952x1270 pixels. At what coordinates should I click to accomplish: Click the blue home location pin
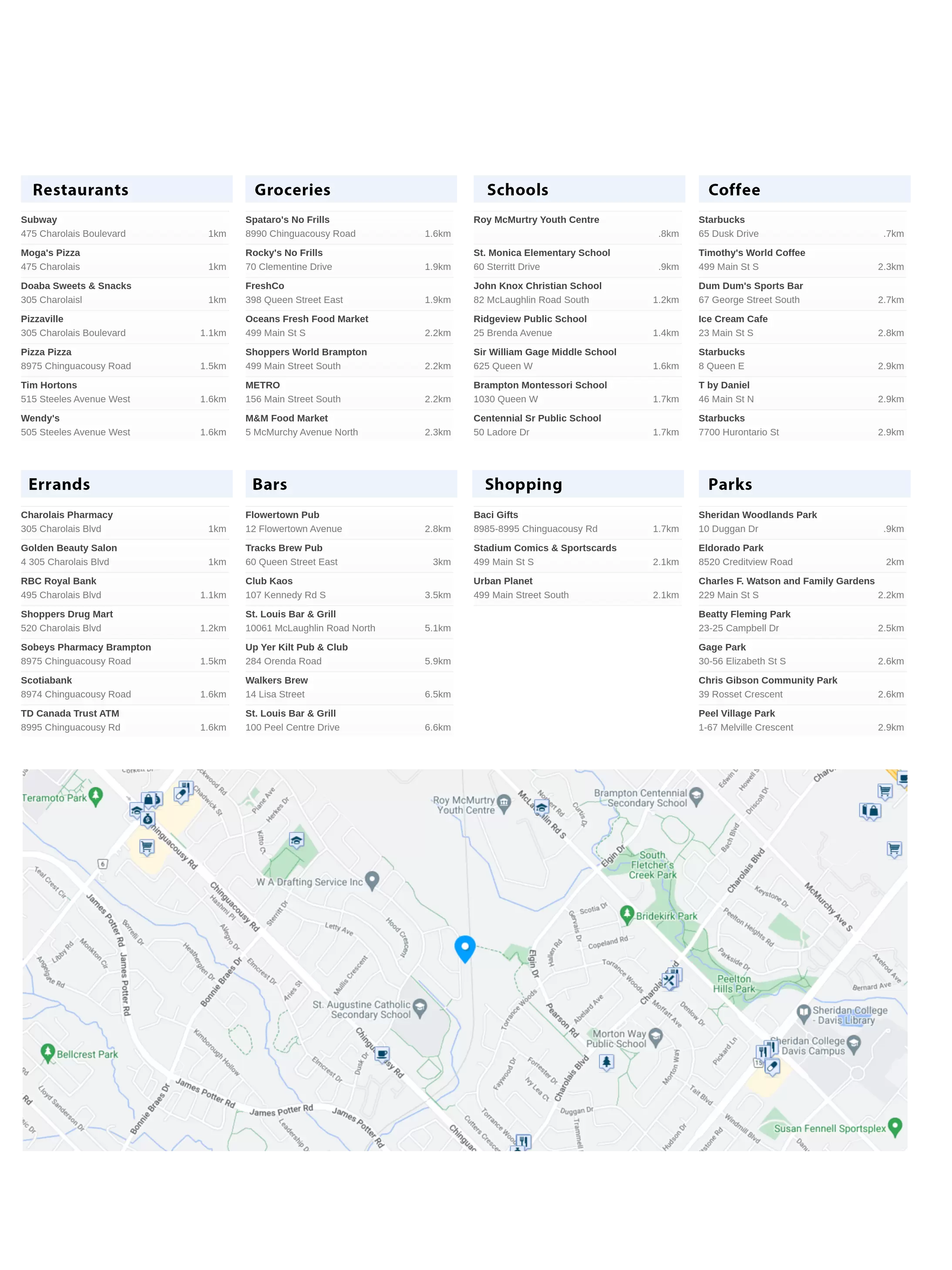tap(464, 947)
